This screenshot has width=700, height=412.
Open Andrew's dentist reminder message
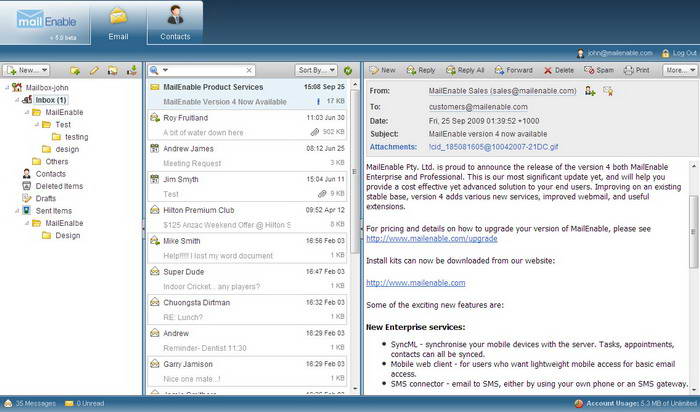click(x=247, y=341)
